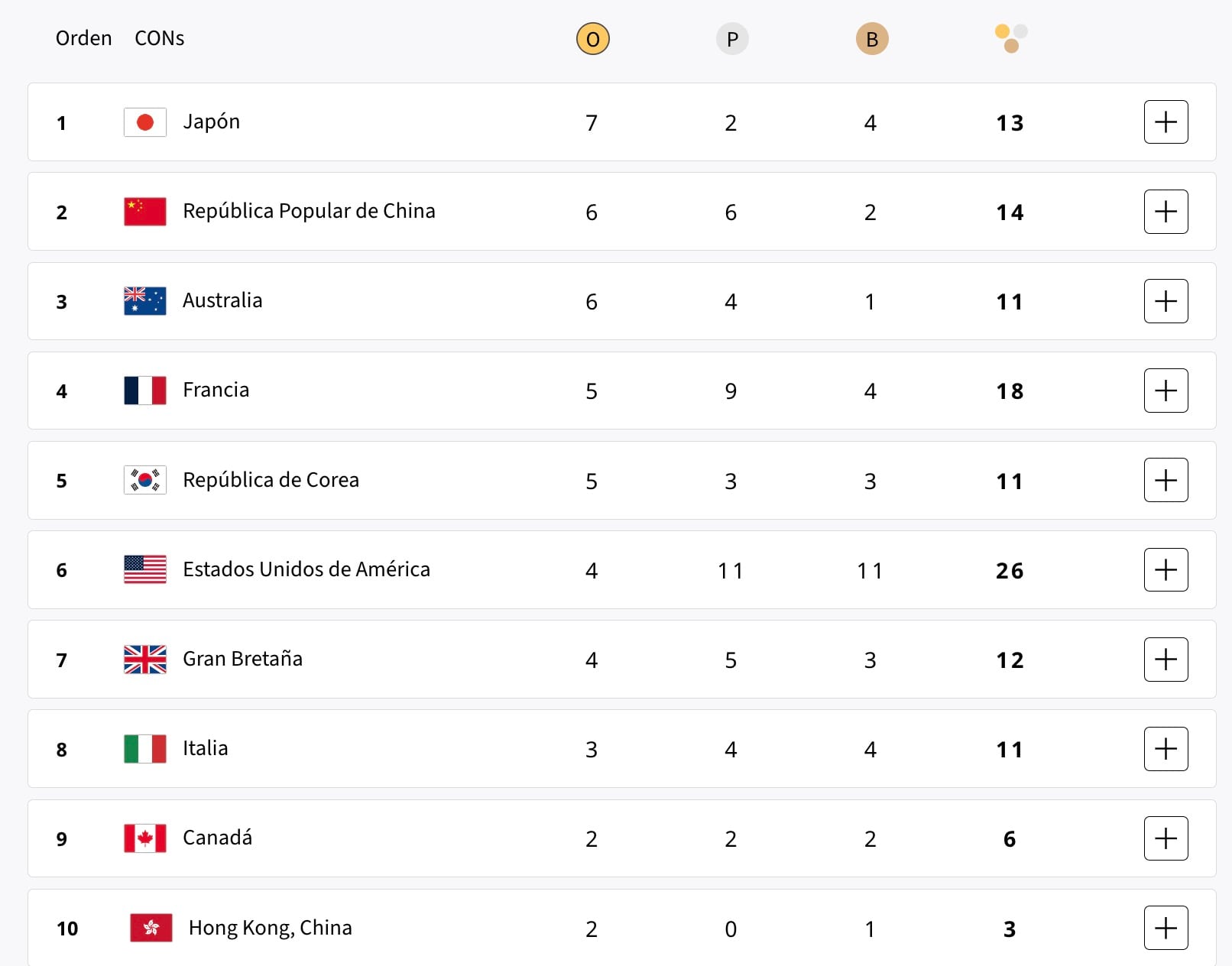Click the bronze medal column icon

tap(871, 39)
